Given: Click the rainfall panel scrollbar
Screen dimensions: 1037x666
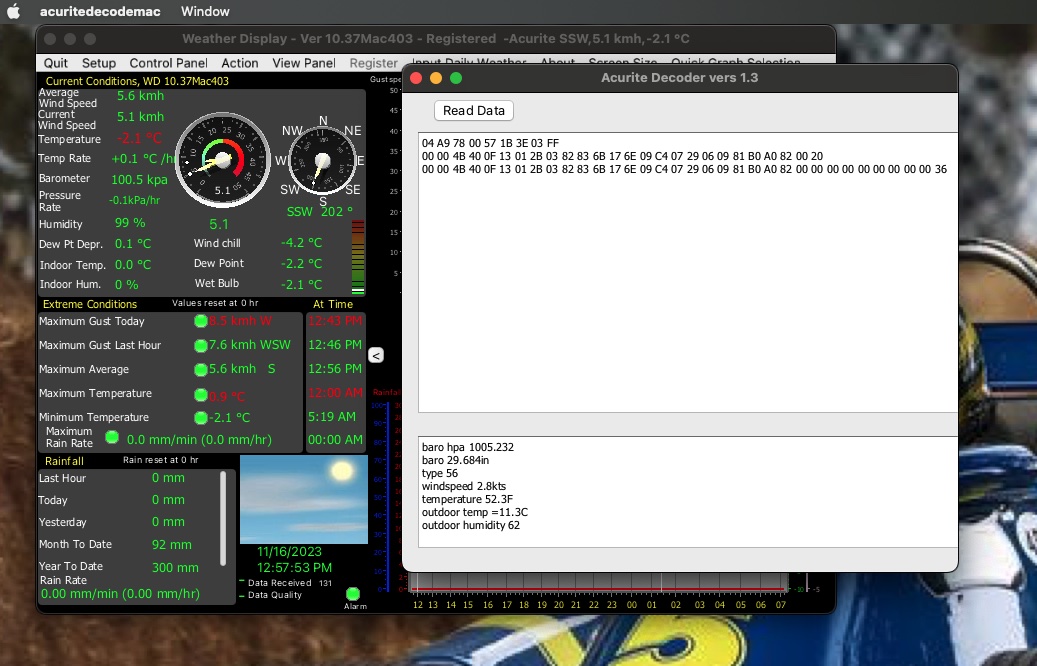Looking at the screenshot, I should (223, 519).
